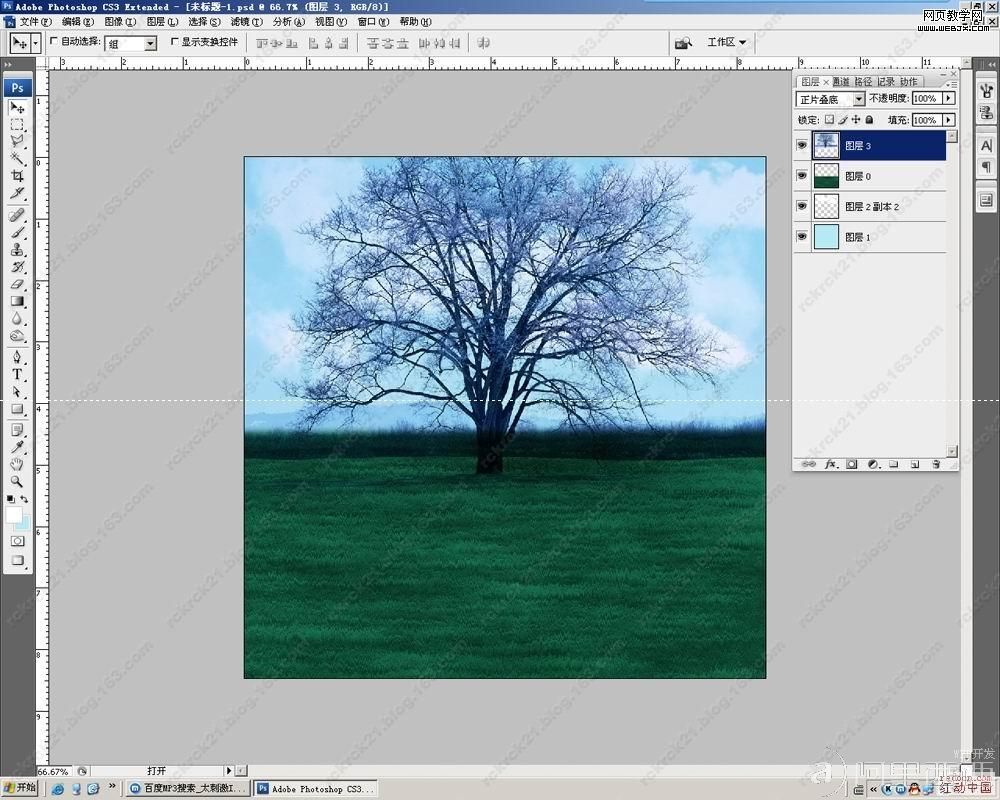The image size is (1000, 800).
Task: Create new adjustment layer
Action: click(x=873, y=464)
